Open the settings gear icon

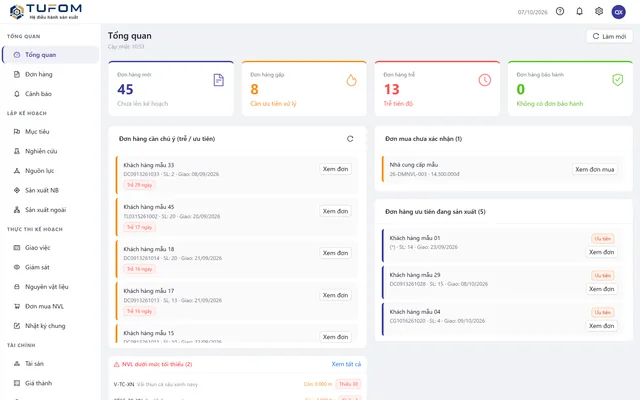(599, 11)
